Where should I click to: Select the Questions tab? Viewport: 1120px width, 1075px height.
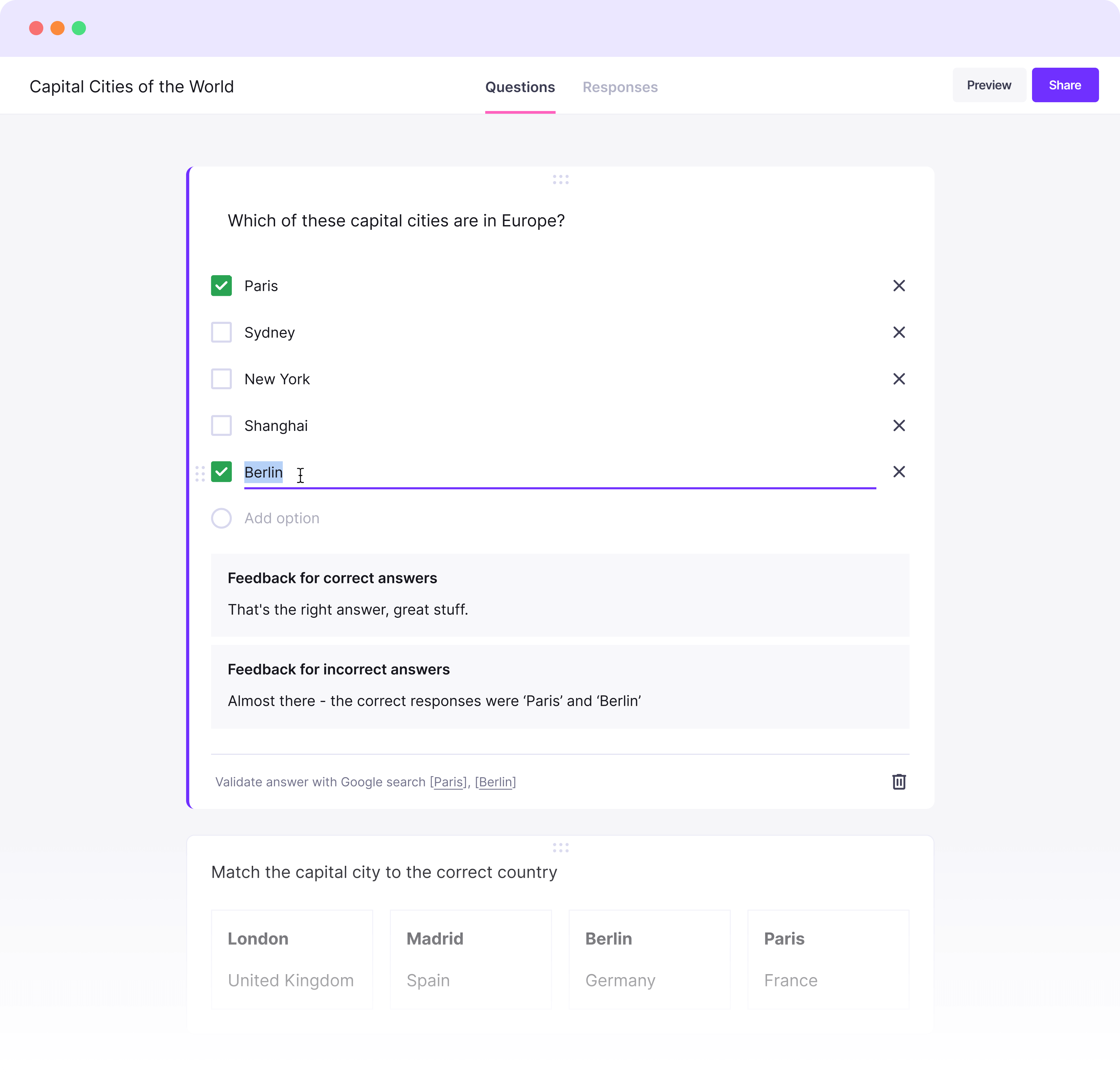point(519,87)
